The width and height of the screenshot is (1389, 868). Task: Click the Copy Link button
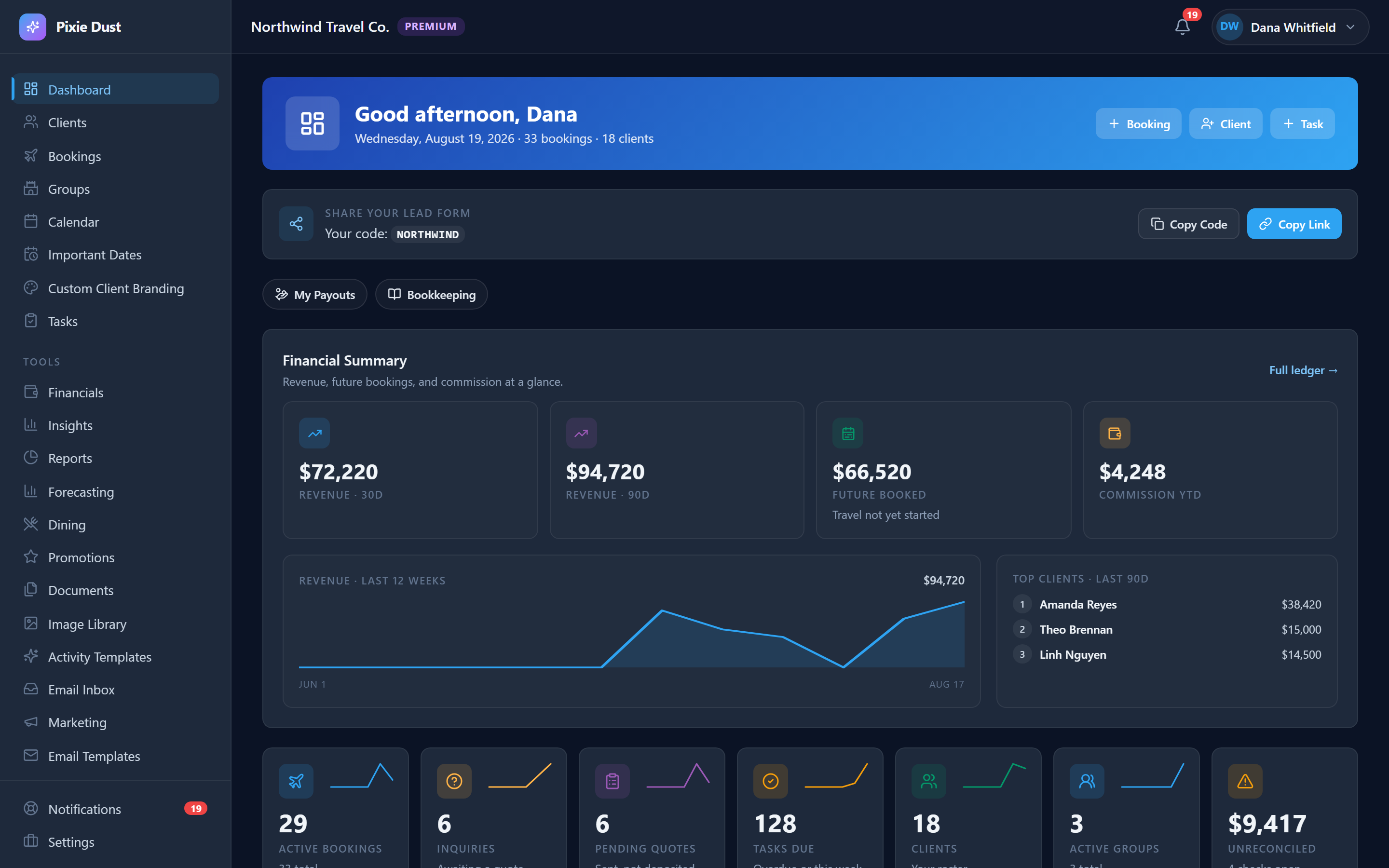(x=1294, y=224)
